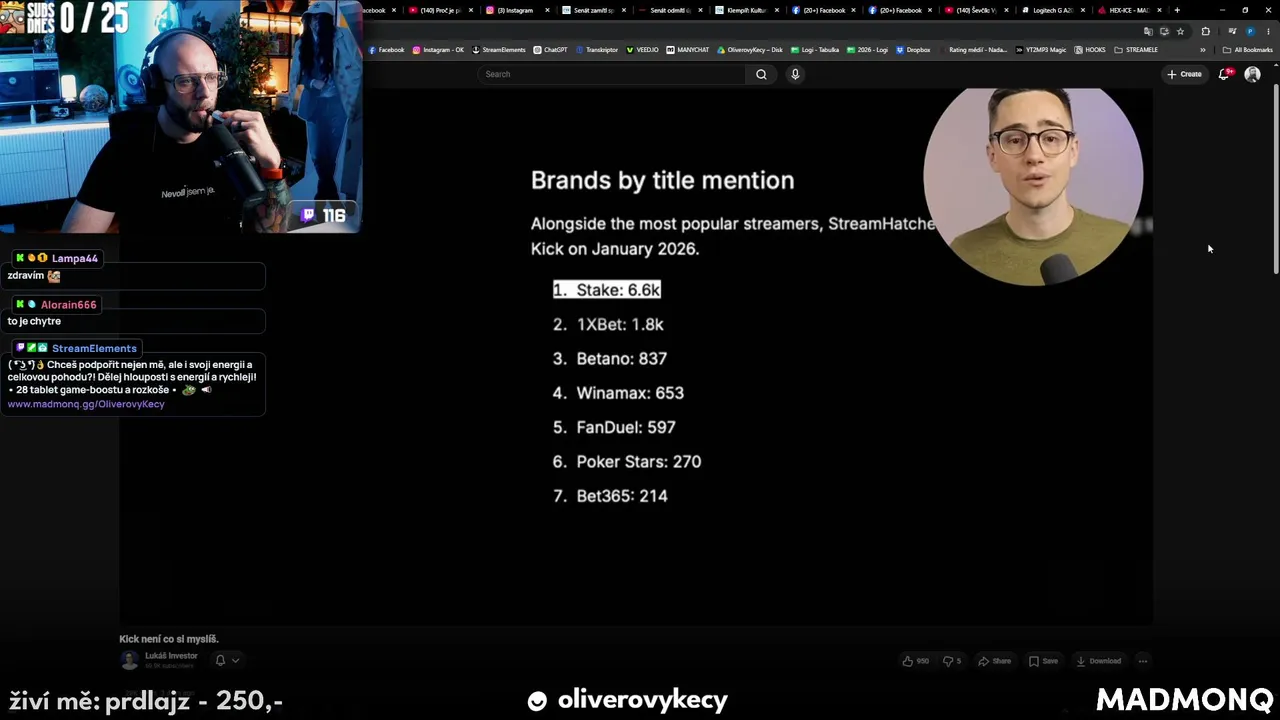Switch to the "Senát odmítl" tab
This screenshot has width=1280, height=720.
(669, 10)
